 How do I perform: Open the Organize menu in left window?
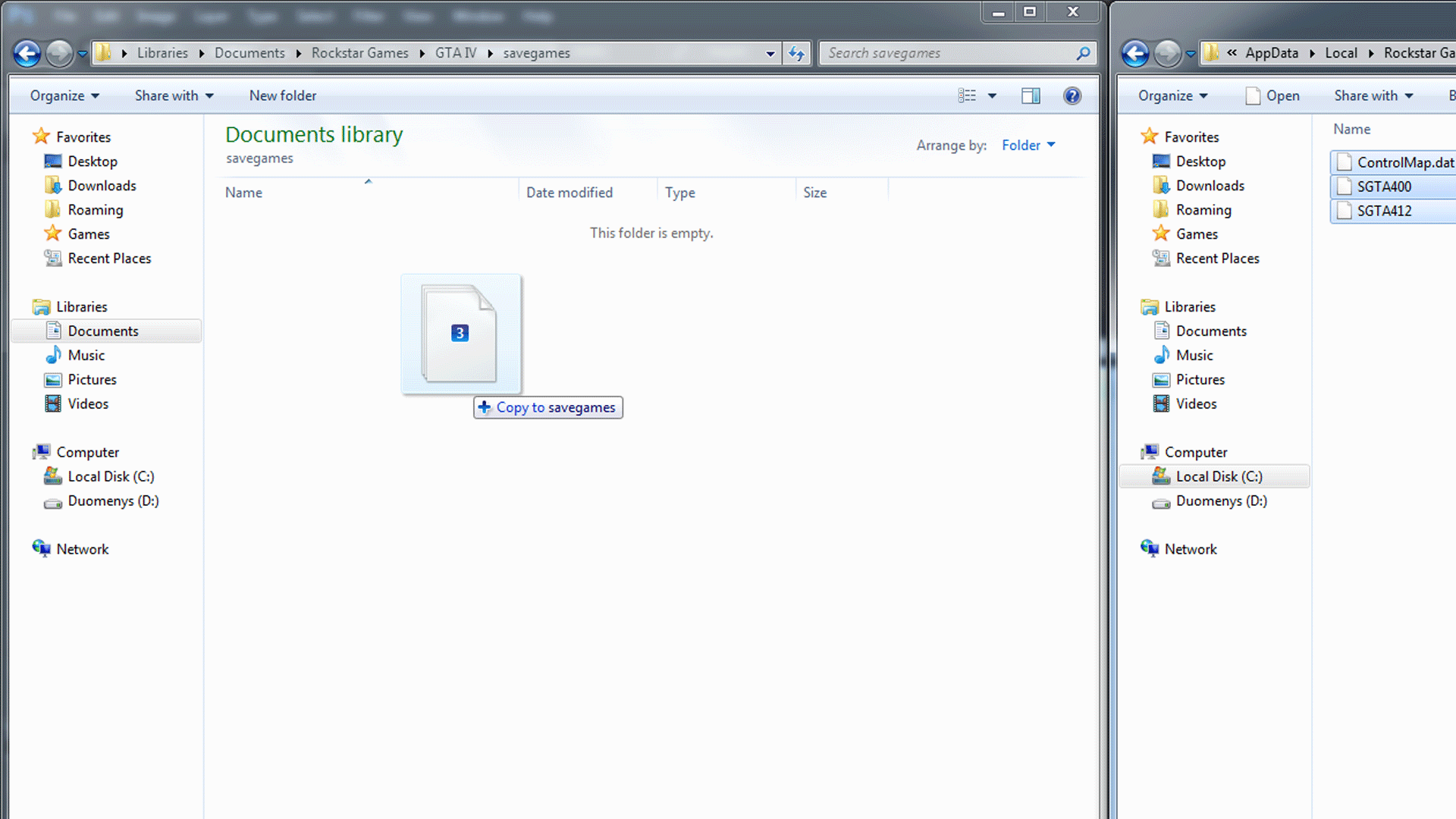pos(64,96)
